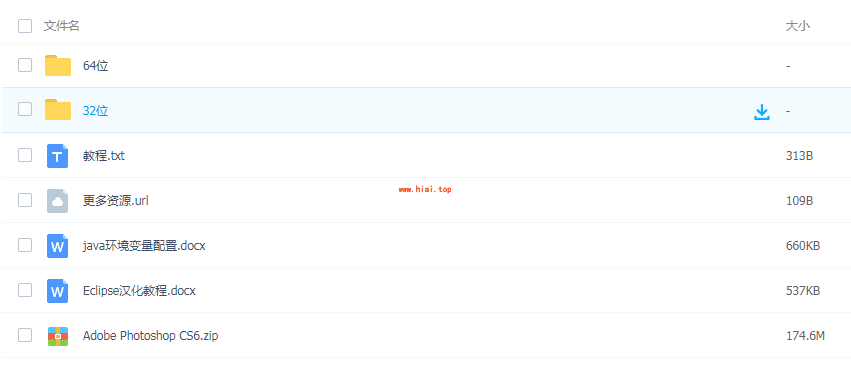Sort by the 文件名 column header
The width and height of the screenshot is (851, 376).
tap(61, 26)
